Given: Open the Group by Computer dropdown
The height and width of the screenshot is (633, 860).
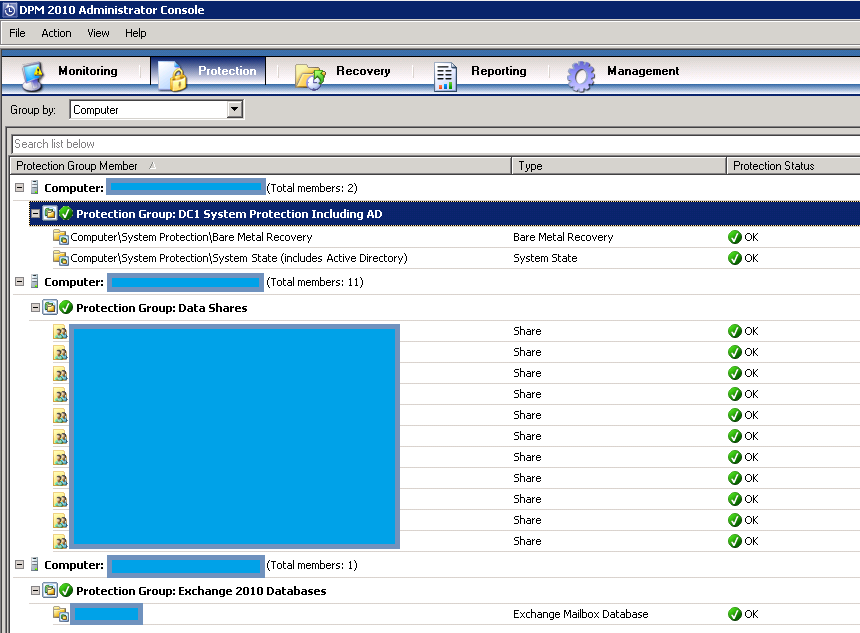Looking at the screenshot, I should (234, 109).
